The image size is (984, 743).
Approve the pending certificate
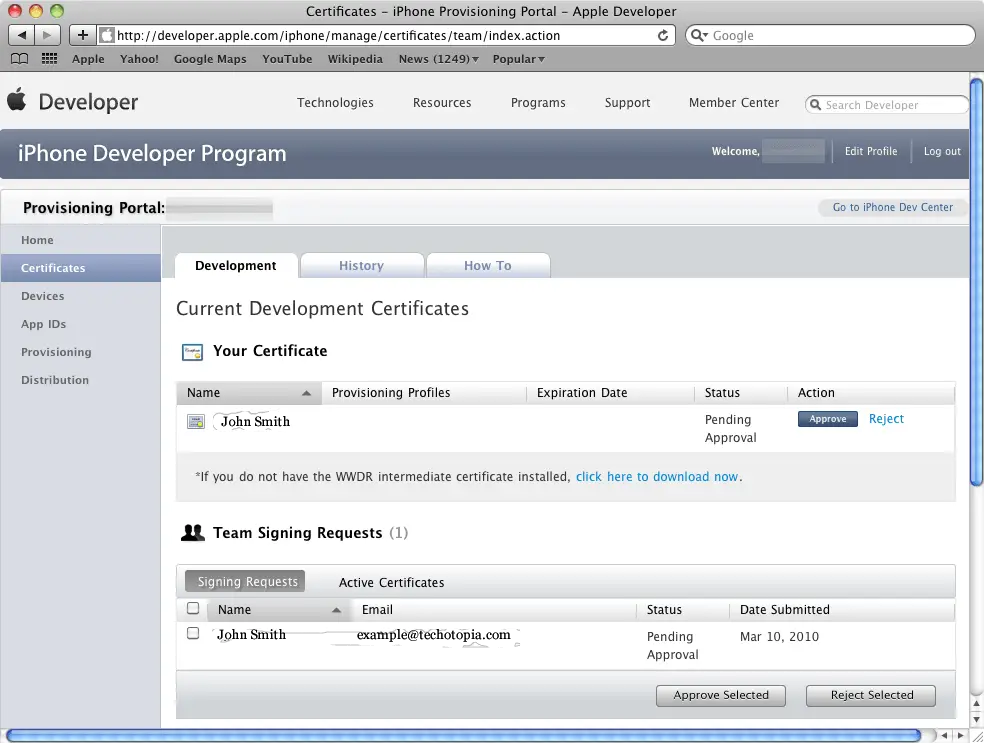point(827,419)
